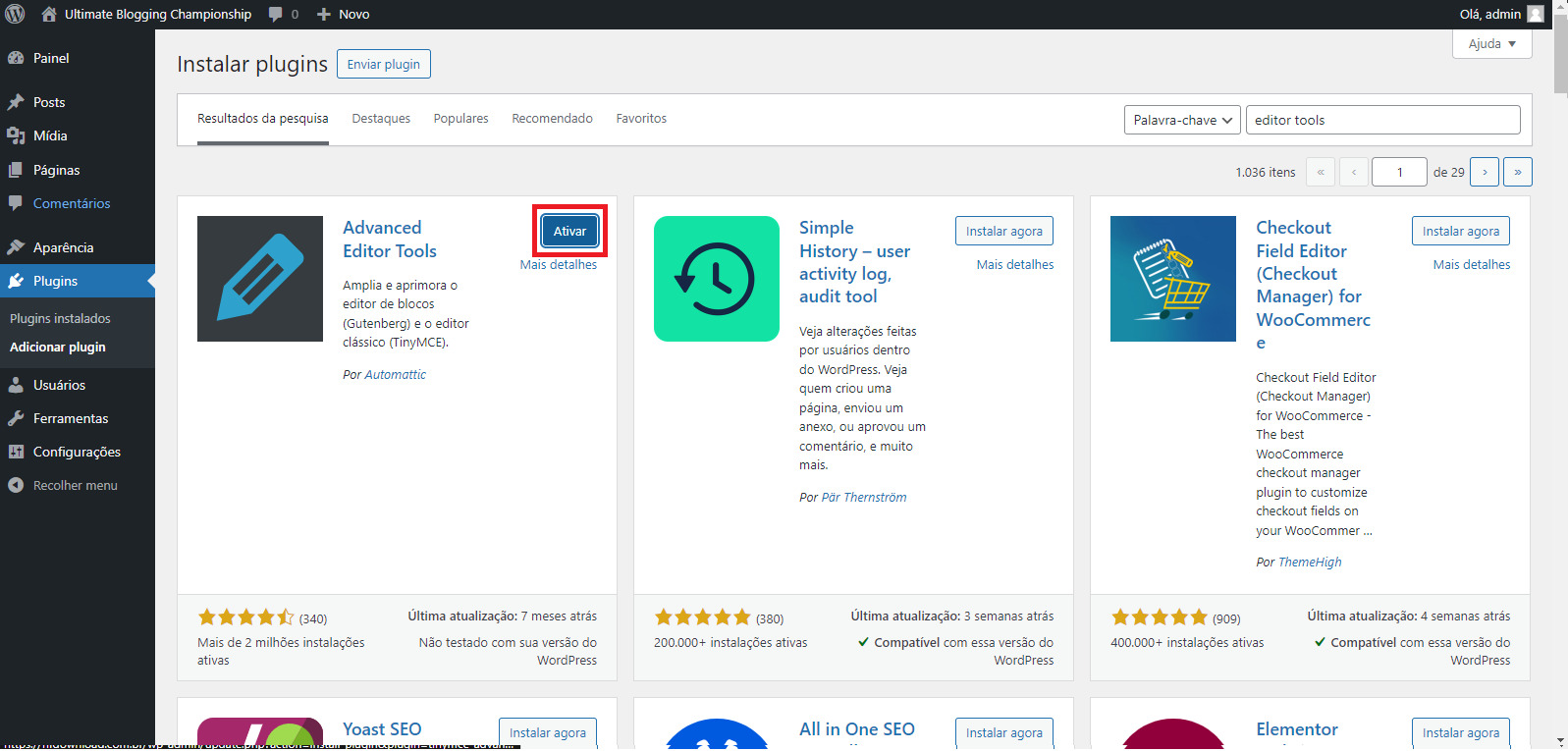The image size is (1568, 751).
Task: Open Simple History plugin clock thumbnail
Action: click(x=717, y=279)
